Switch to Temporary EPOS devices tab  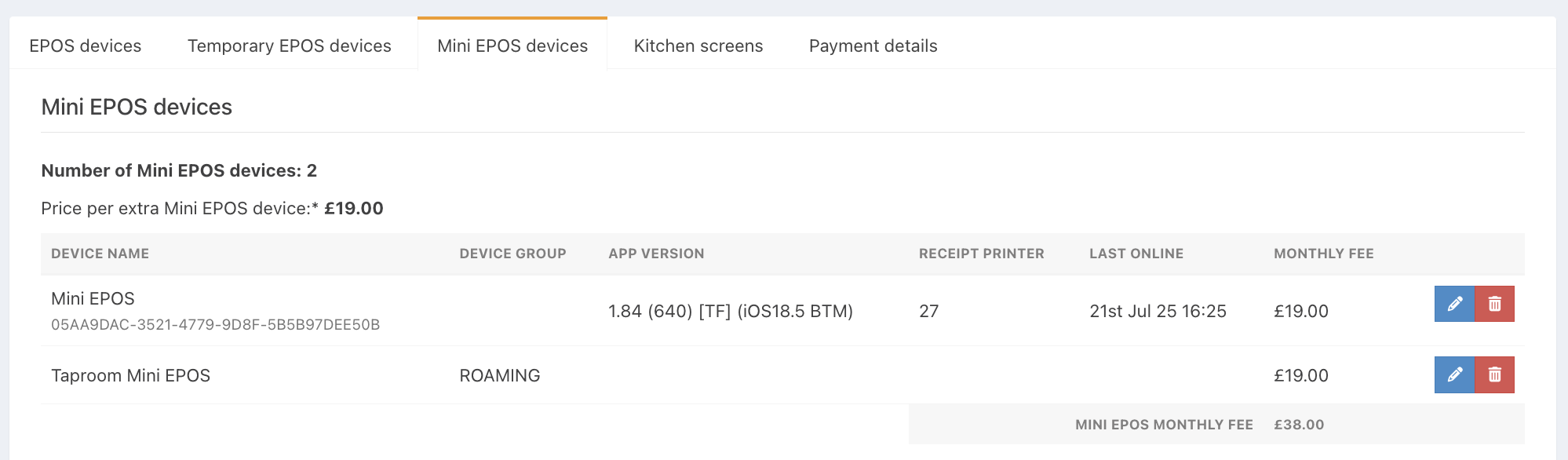click(x=290, y=46)
